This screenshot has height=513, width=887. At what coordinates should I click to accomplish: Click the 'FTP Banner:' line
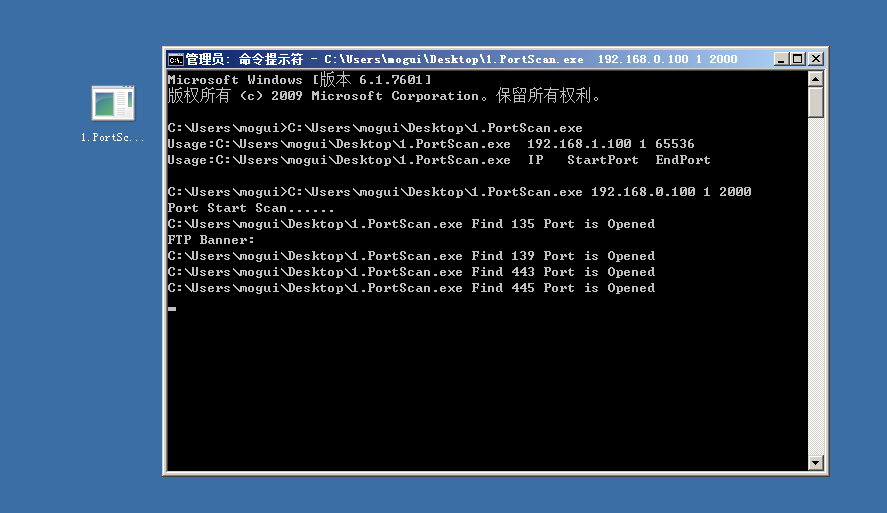pos(211,240)
